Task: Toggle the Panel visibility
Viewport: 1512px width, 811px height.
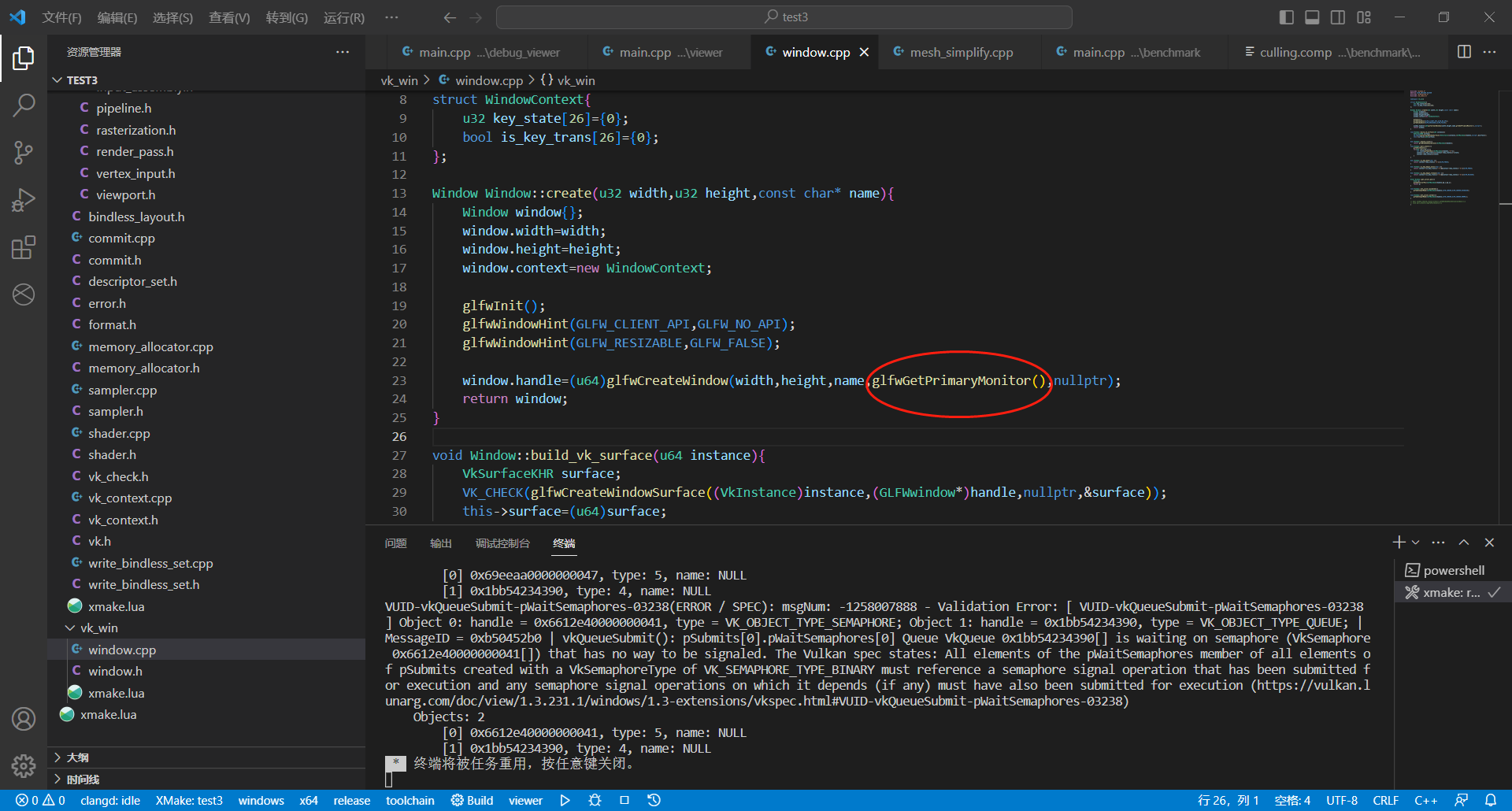Action: point(1312,17)
